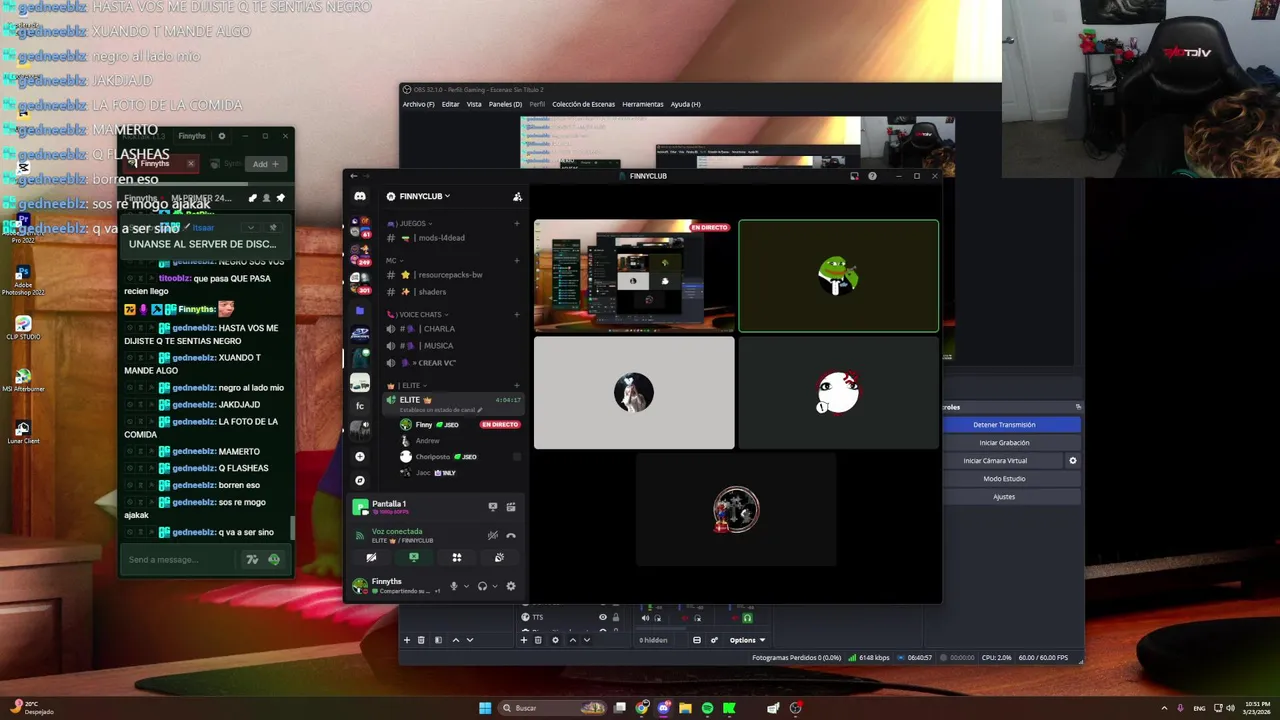Screen dimensions: 1280x720
Task: Click invite people icon beside FINNYCLUB
Action: [x=517, y=196]
